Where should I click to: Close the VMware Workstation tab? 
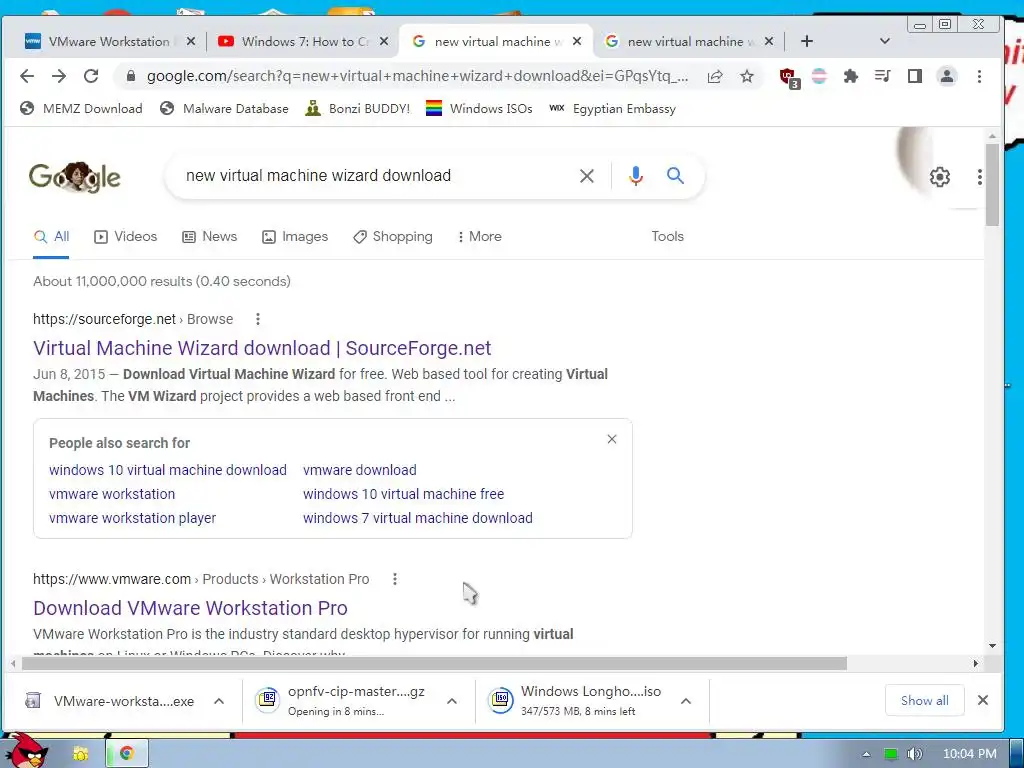coord(191,41)
